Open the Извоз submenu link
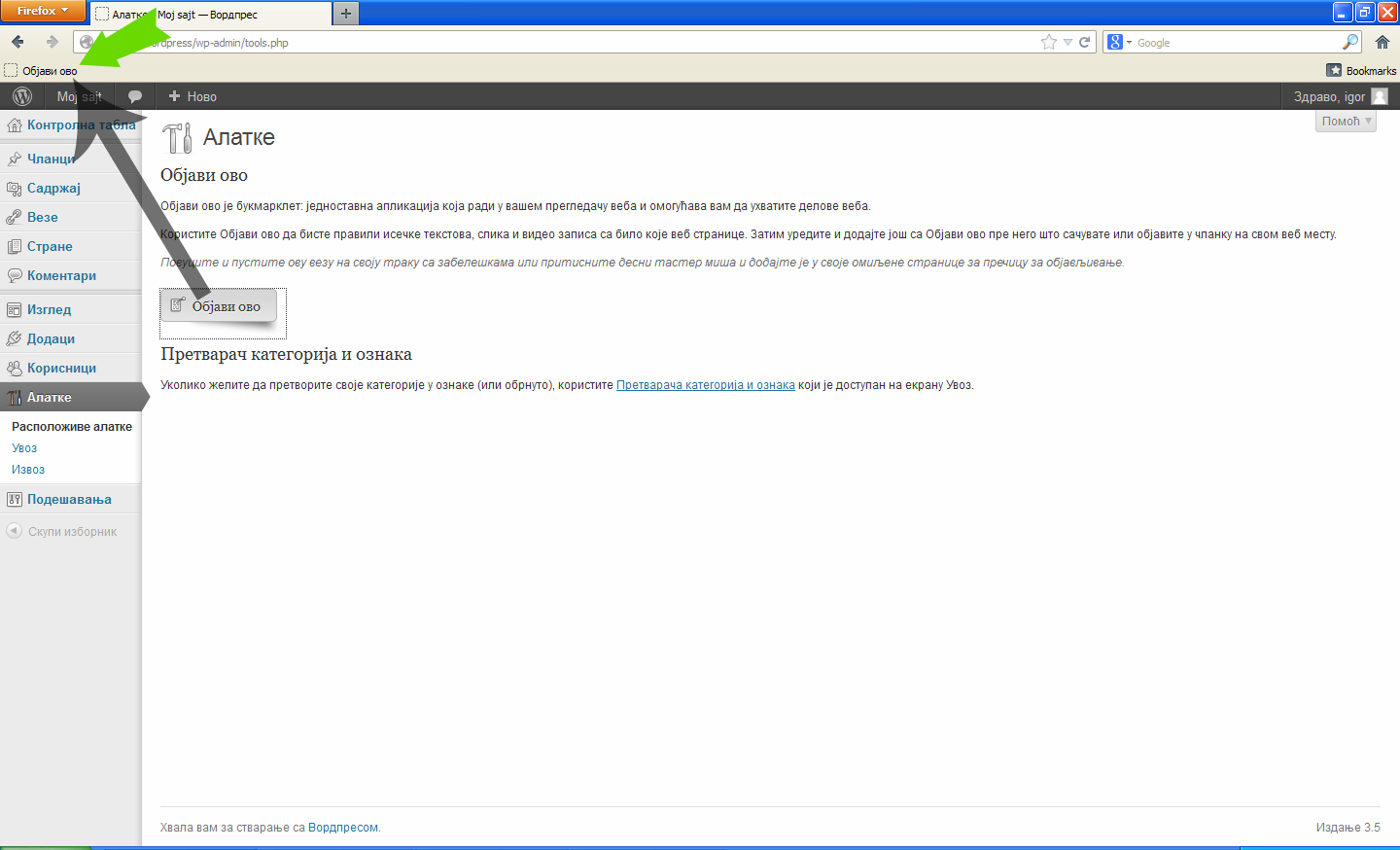 pyautogui.click(x=28, y=470)
